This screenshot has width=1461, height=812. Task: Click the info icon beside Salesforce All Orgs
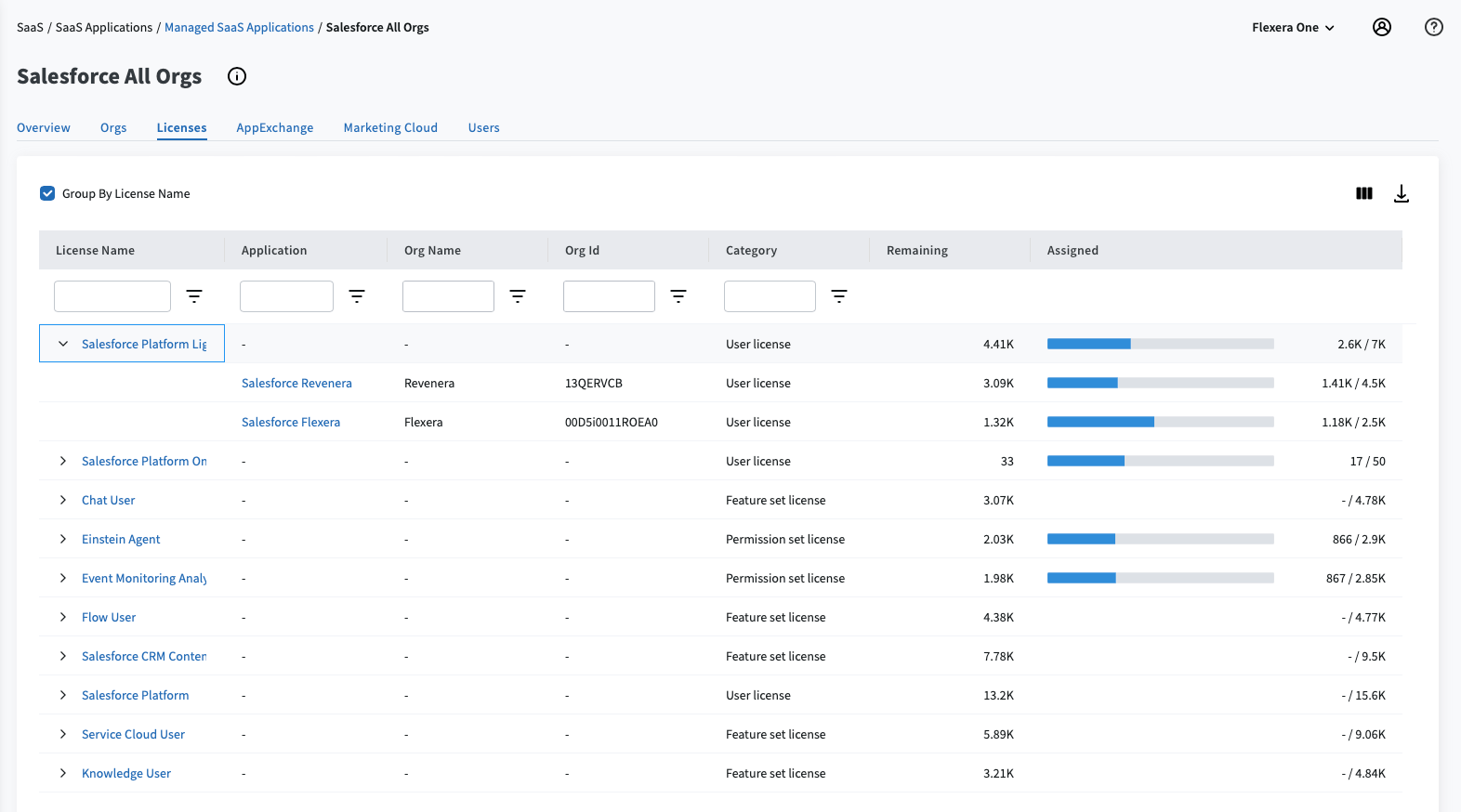click(x=237, y=77)
